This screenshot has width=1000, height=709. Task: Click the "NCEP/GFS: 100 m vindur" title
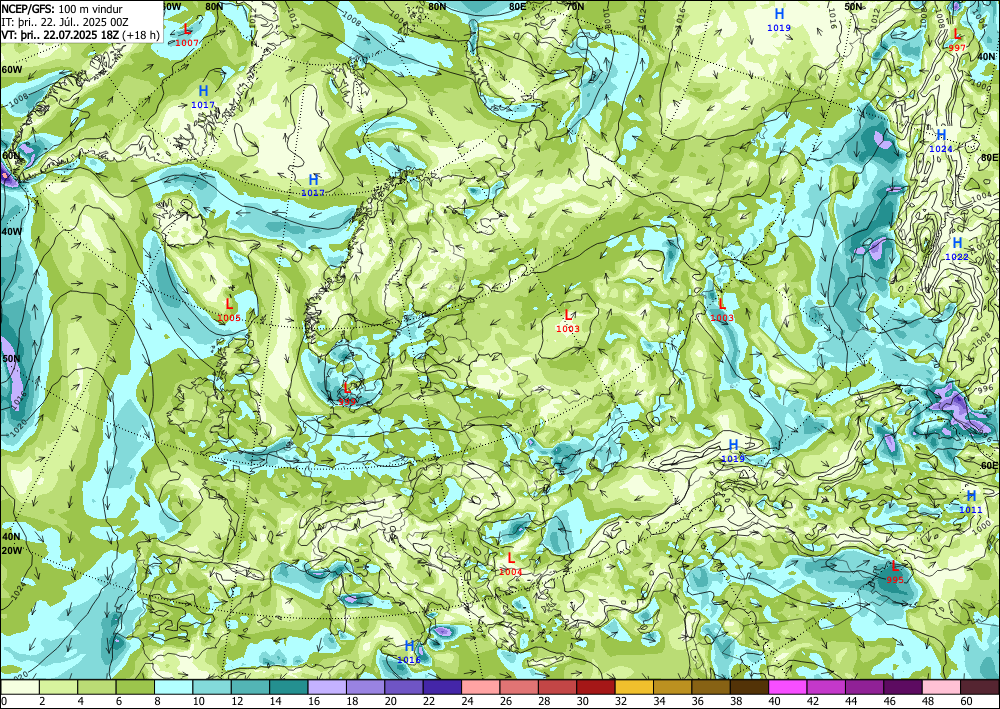[61, 9]
